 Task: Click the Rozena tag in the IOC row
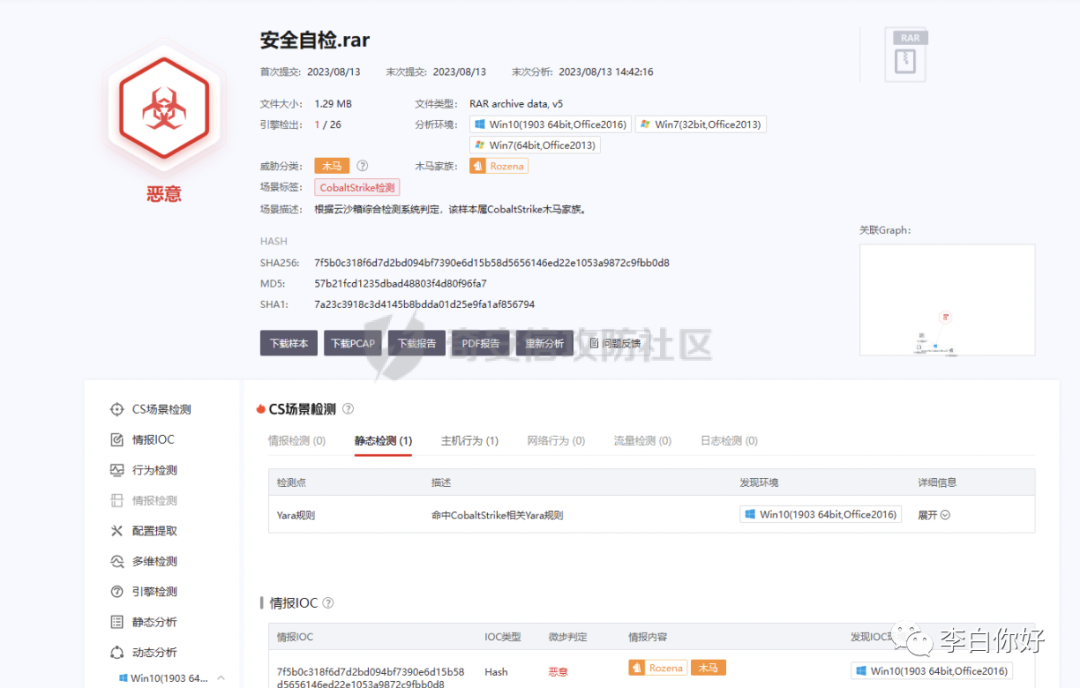tap(658, 667)
